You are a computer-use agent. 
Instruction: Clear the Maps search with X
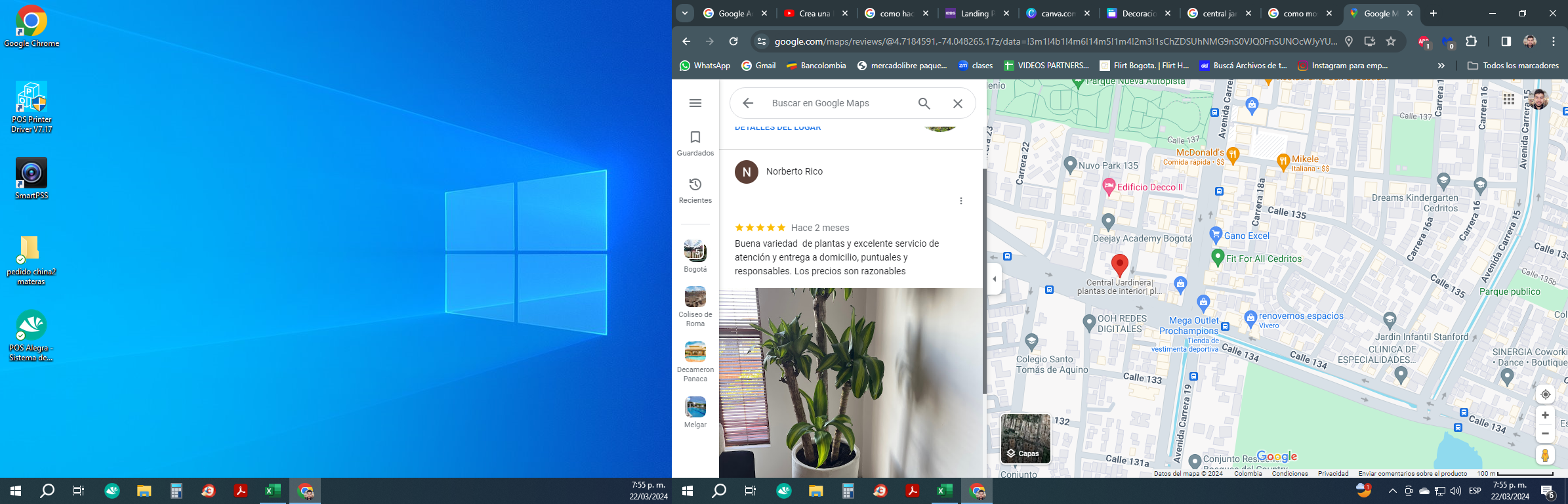958,103
